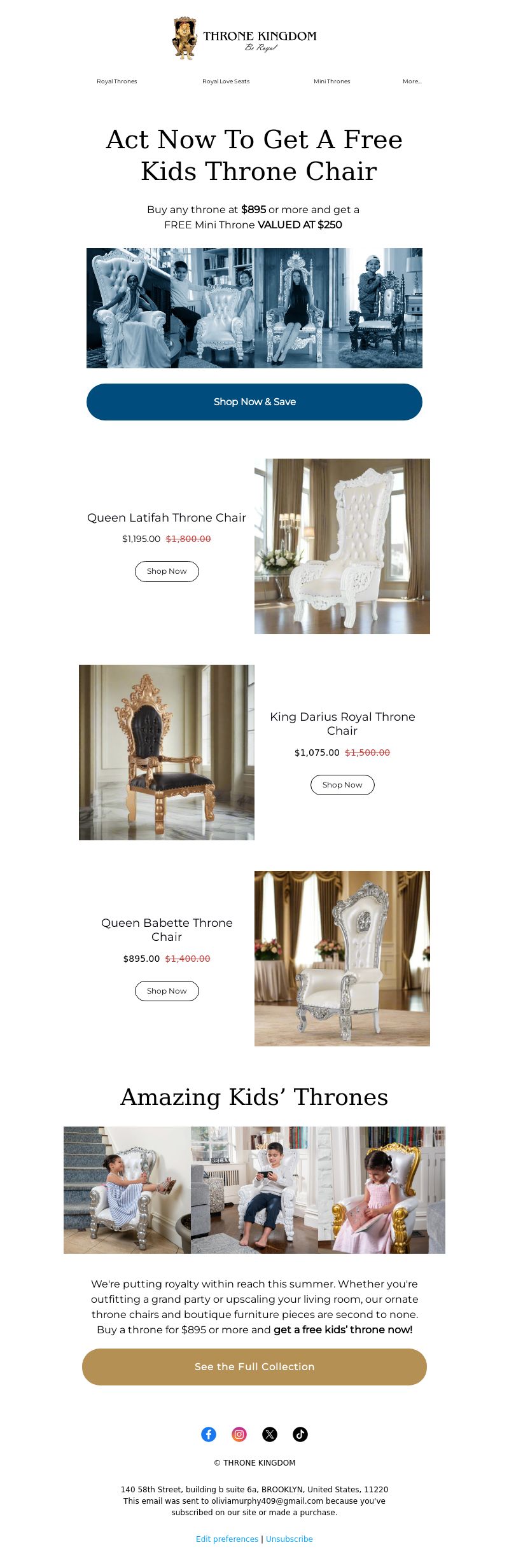The image size is (509, 1568).
Task: Go to Mini Thrones navigation link
Action: [x=331, y=81]
